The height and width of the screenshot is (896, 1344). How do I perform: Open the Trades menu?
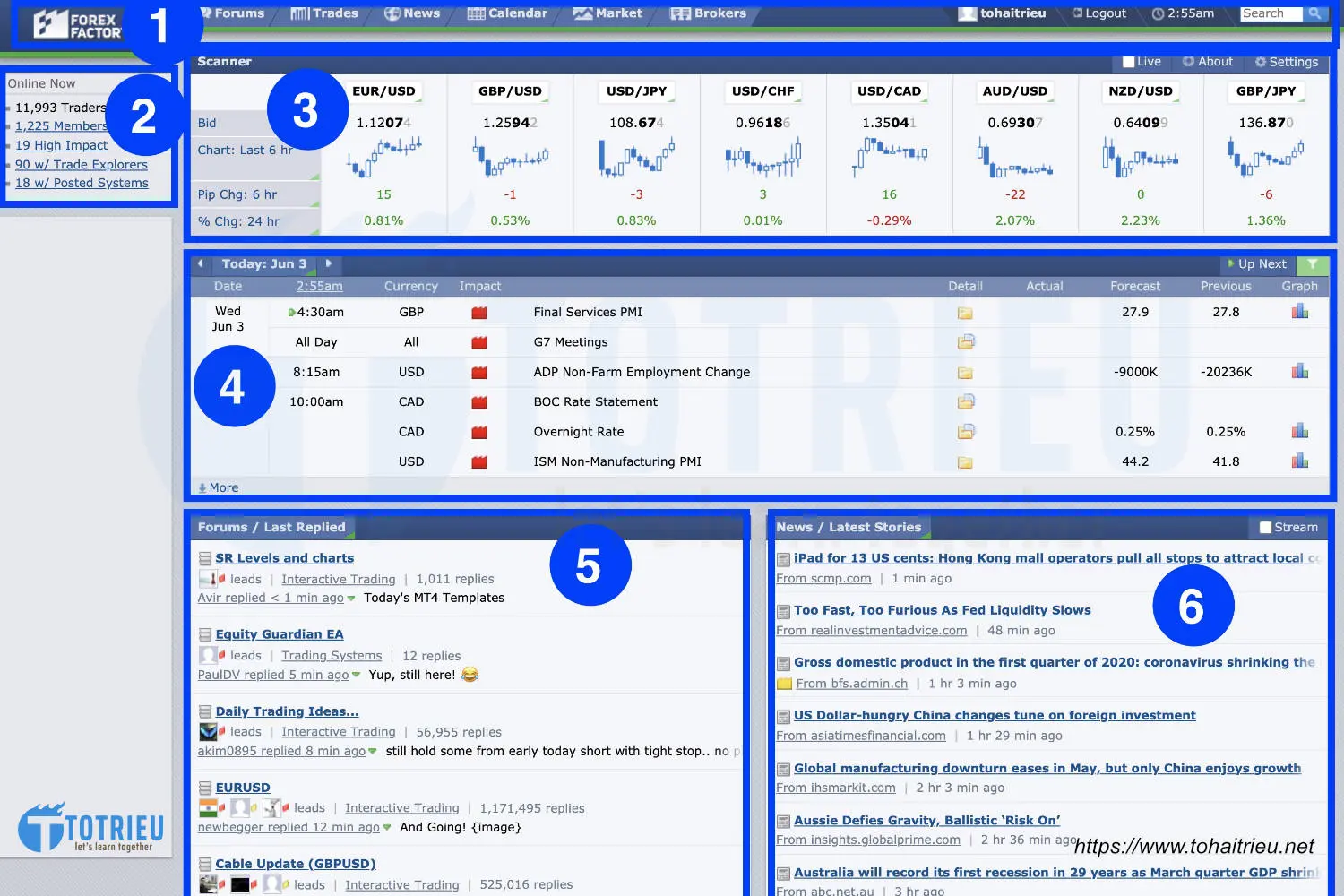point(324,13)
